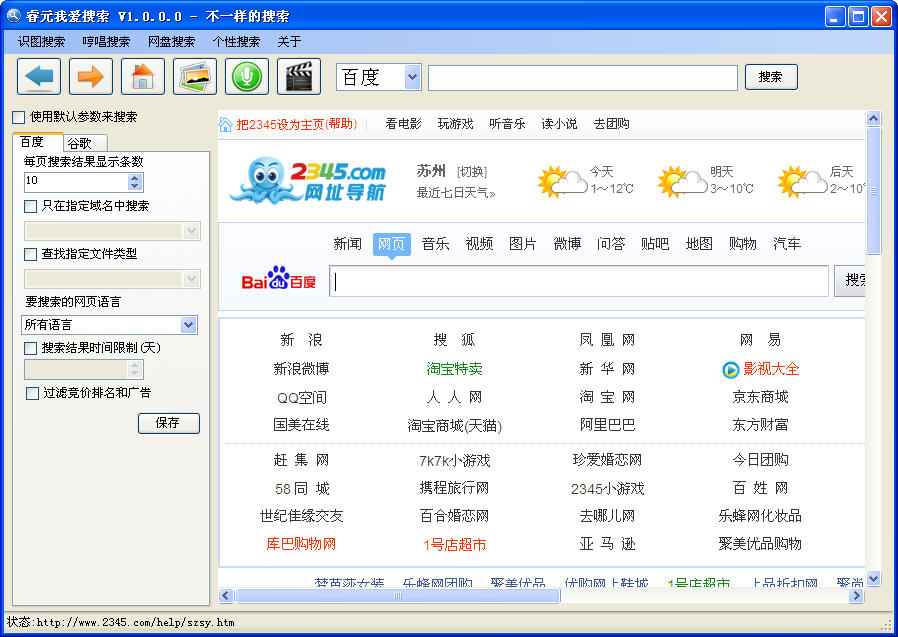Open the 看电影 link
The height and width of the screenshot is (637, 898).
pos(403,124)
